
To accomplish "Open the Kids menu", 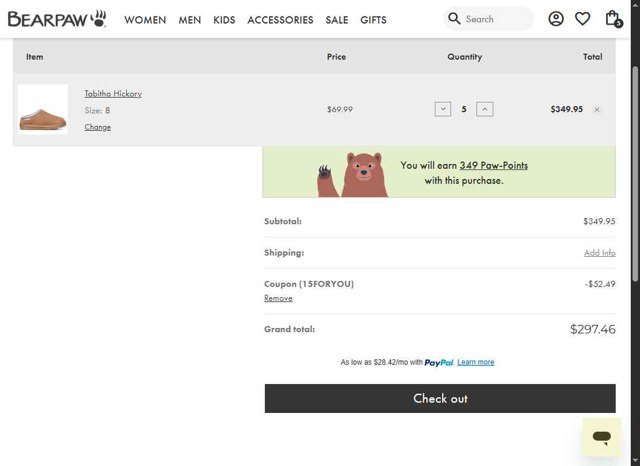I will coord(224,20).
